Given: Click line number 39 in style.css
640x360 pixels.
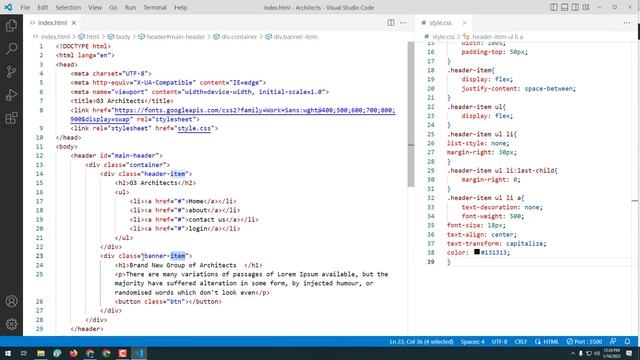Looking at the screenshot, I should [431, 262].
